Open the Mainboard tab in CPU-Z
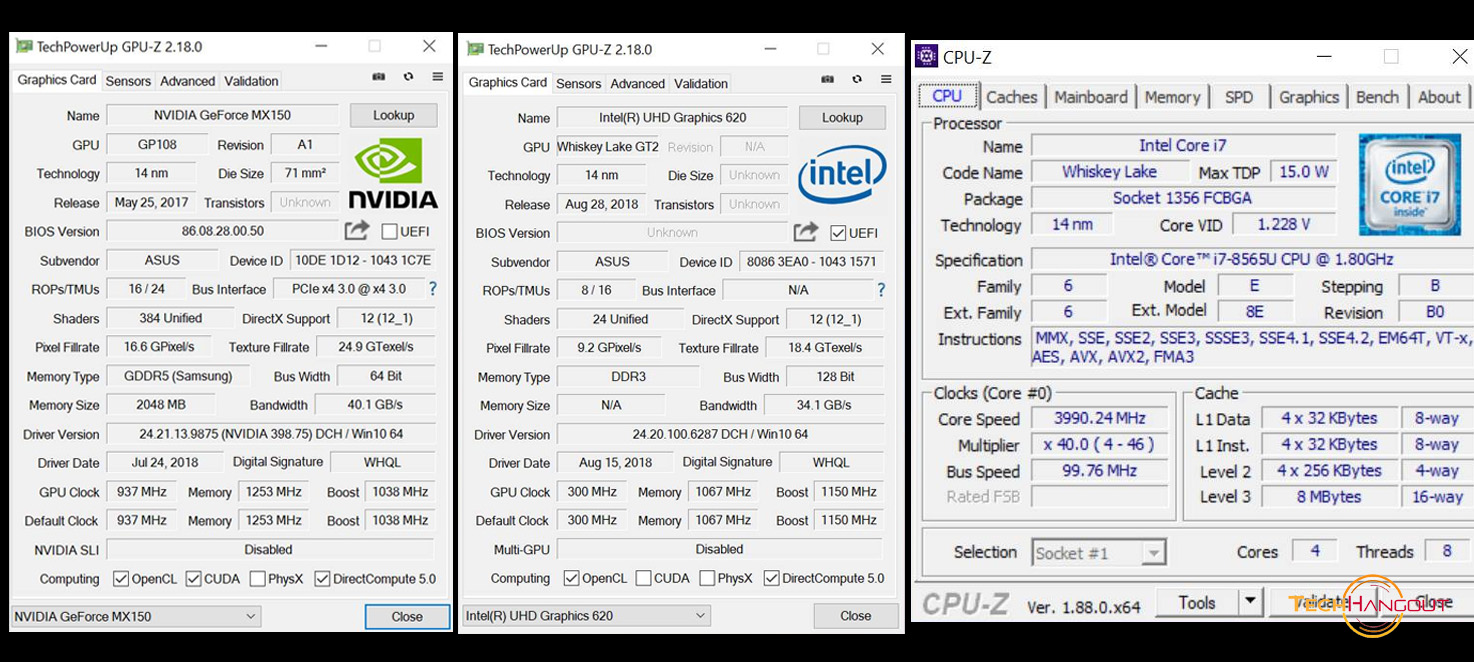Viewport: 1474px width, 662px height. (1090, 97)
